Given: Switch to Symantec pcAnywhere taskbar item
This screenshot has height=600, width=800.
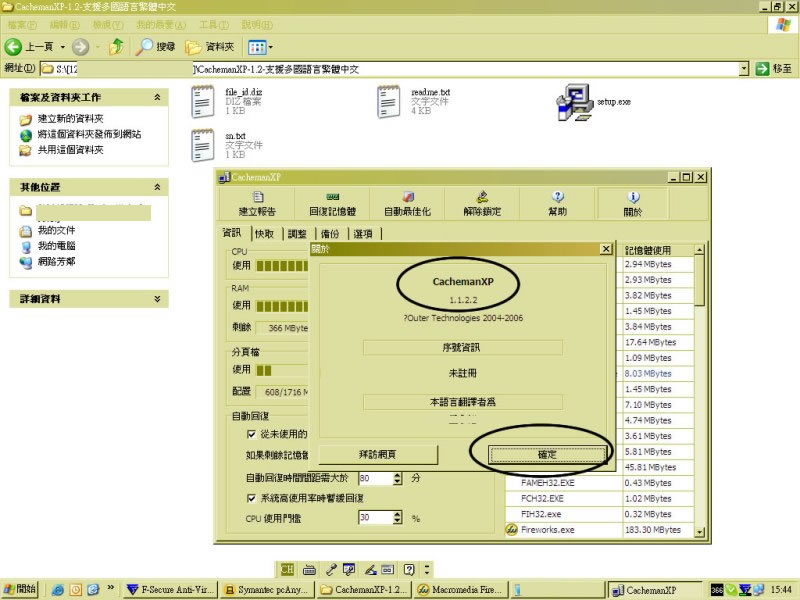Looking at the screenshot, I should 266,590.
